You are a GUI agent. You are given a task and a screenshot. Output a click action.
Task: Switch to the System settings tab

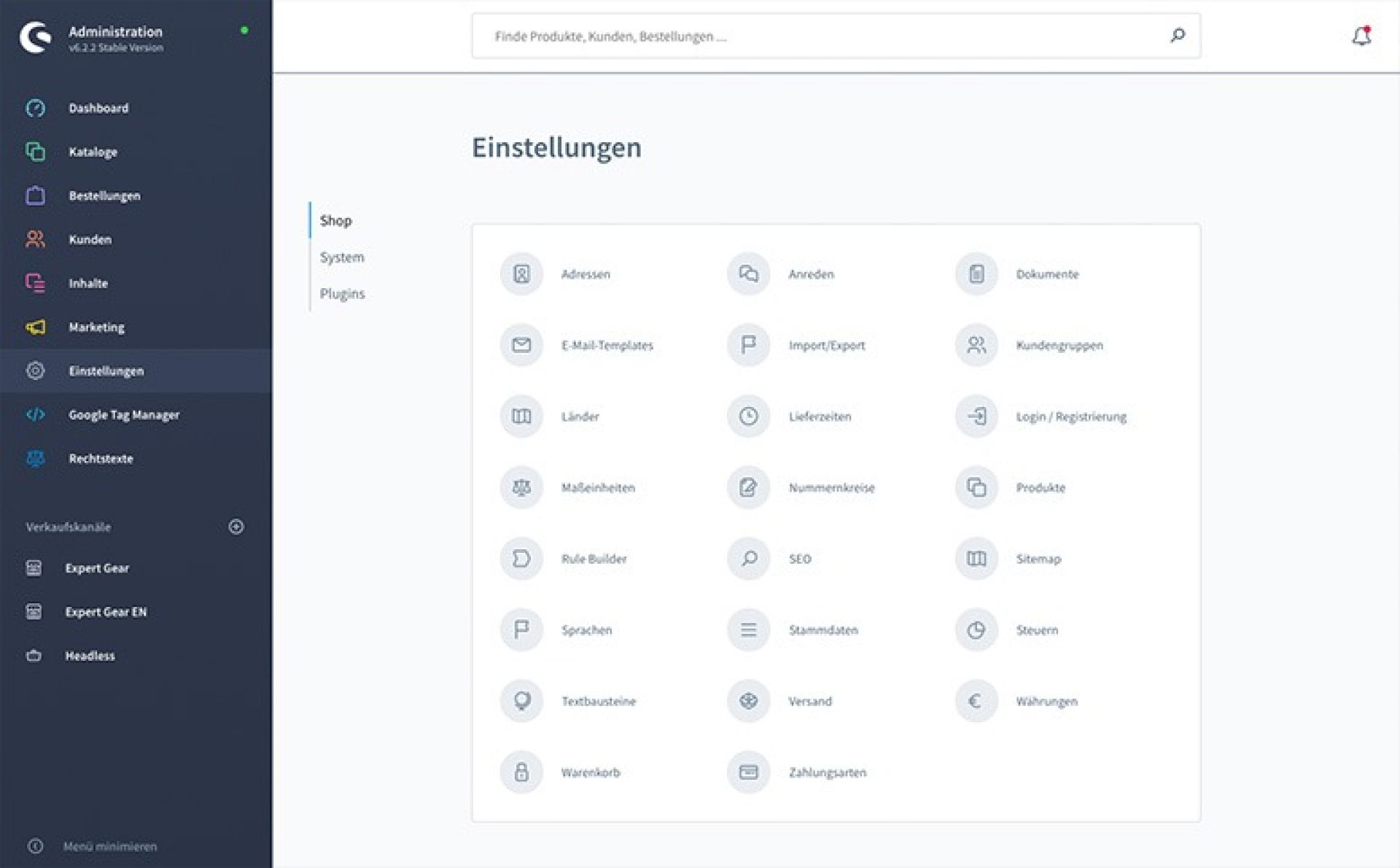click(342, 257)
